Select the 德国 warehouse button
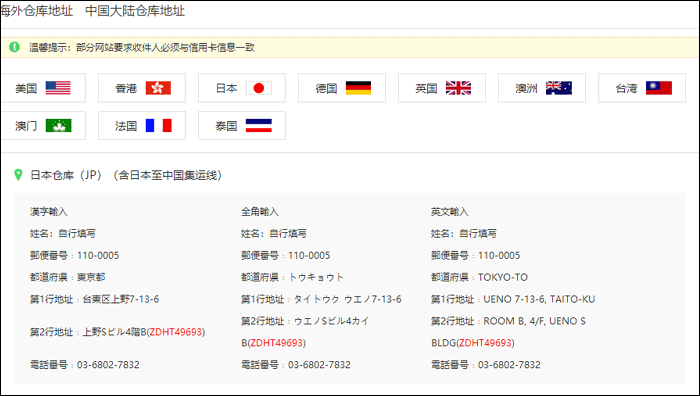 (342, 88)
